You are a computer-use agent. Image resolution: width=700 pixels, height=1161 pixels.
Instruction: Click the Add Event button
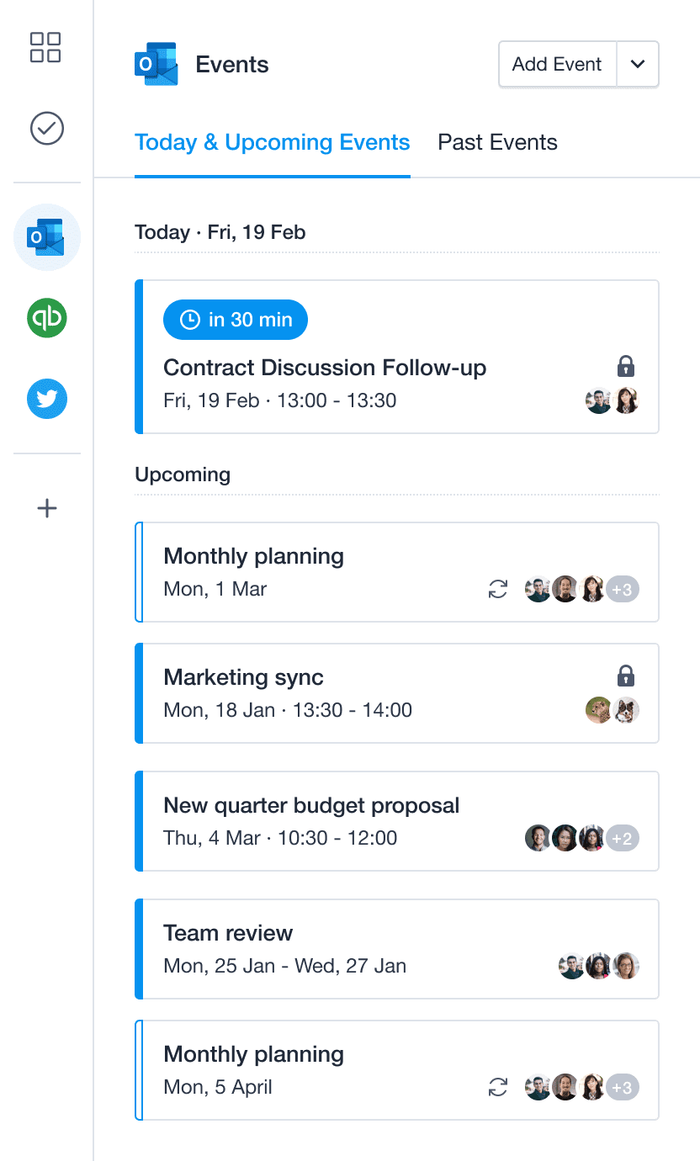click(557, 64)
